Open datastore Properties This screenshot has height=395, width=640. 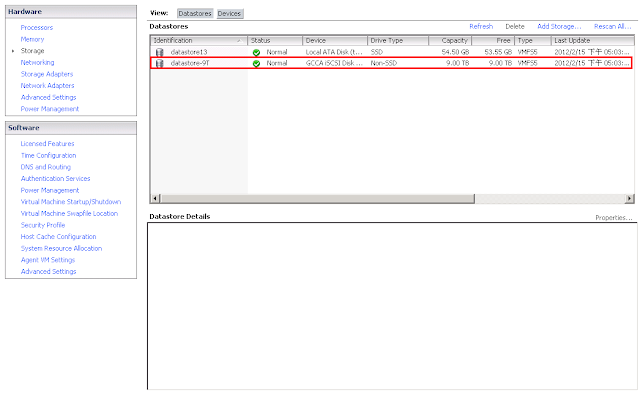click(x=613, y=217)
